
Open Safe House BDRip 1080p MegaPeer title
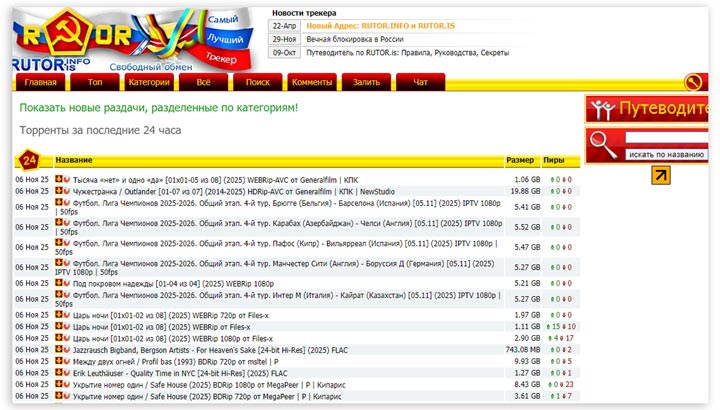pyautogui.click(x=209, y=385)
